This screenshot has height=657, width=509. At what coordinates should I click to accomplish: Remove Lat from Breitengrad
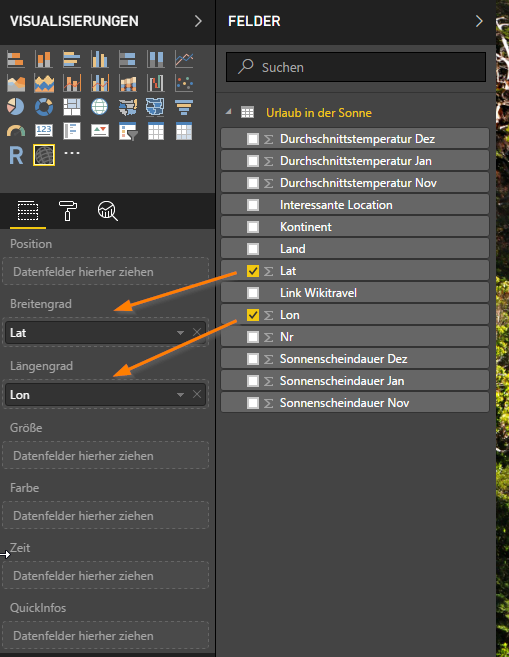[196, 332]
